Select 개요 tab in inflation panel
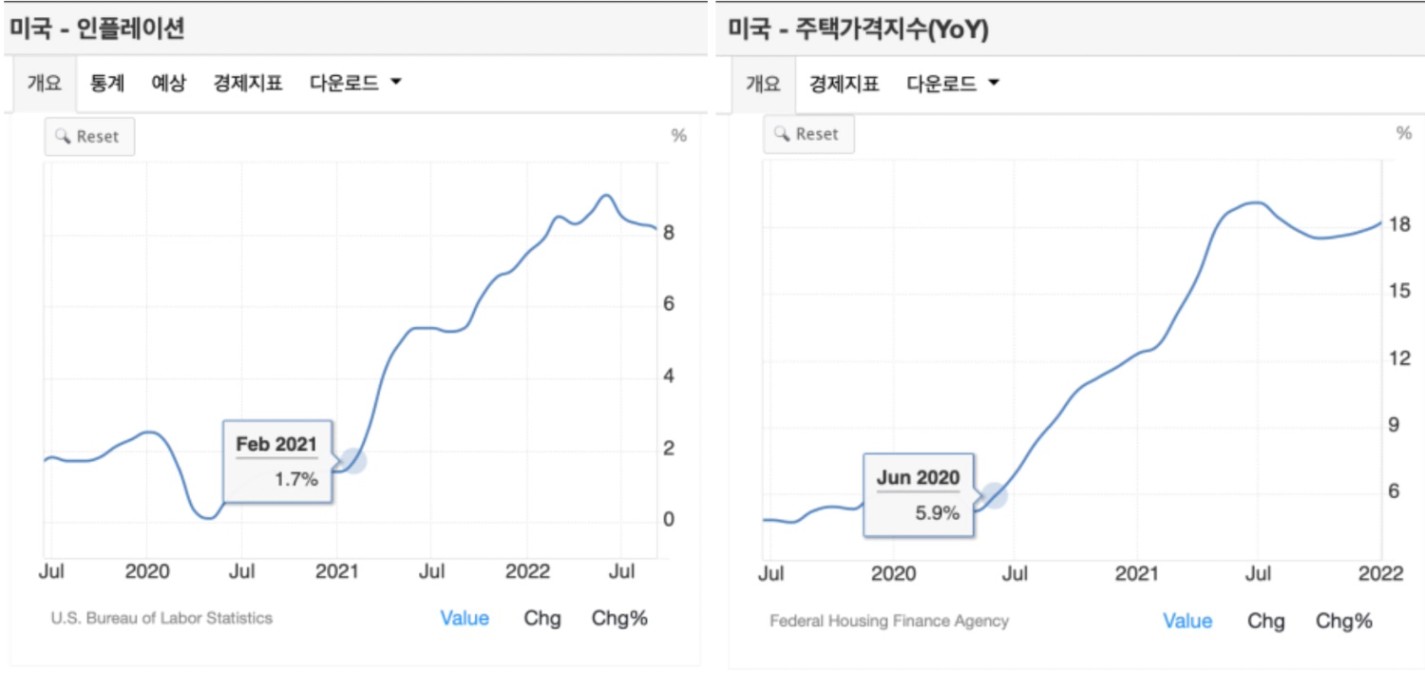 pyautogui.click(x=44, y=83)
